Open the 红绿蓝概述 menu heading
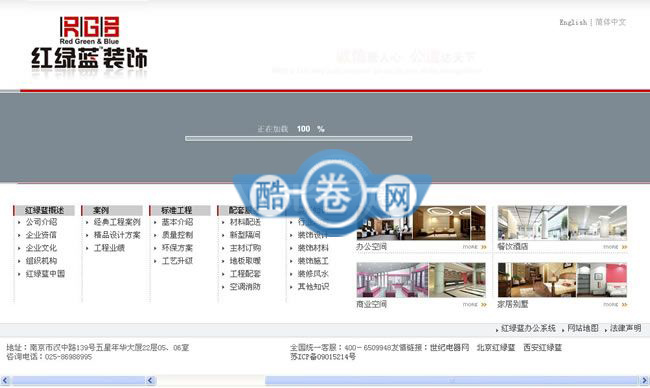 [44, 210]
